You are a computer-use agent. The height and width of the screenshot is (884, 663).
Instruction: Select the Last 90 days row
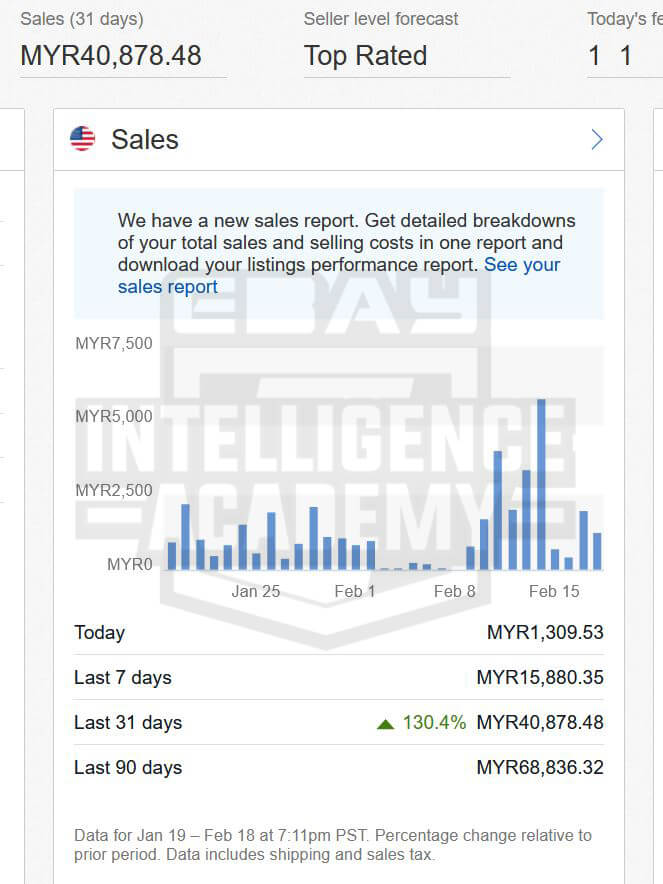127,767
